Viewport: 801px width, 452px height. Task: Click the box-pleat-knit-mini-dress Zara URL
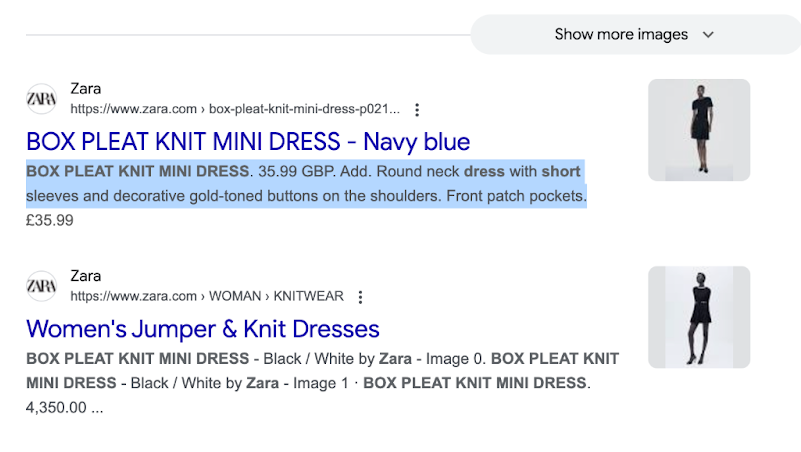(235, 109)
